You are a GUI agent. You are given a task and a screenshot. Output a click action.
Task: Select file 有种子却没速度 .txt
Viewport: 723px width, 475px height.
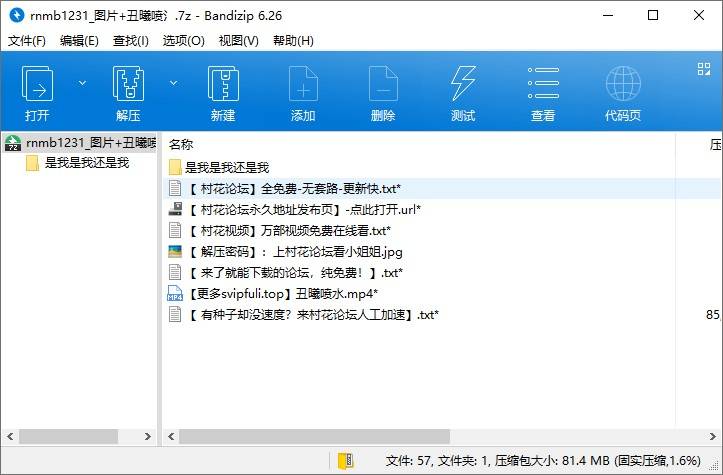(x=314, y=315)
